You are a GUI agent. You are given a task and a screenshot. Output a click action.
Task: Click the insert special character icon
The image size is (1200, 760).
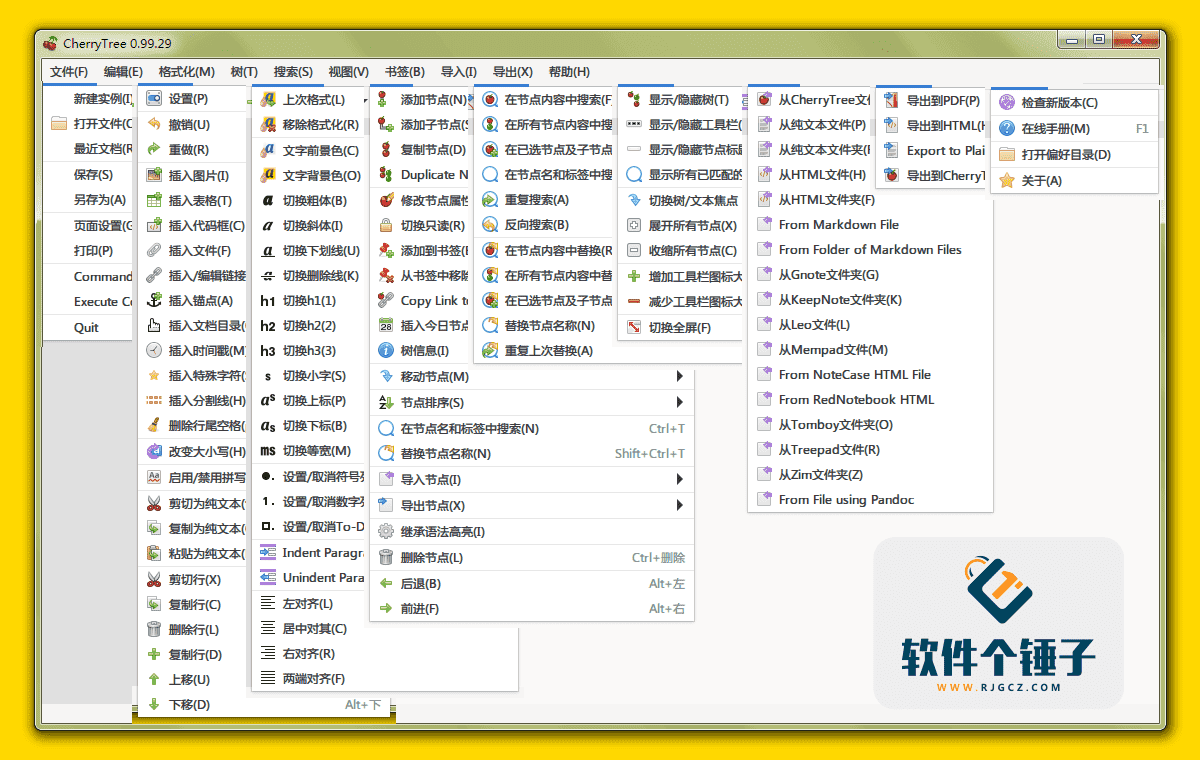pos(156,376)
